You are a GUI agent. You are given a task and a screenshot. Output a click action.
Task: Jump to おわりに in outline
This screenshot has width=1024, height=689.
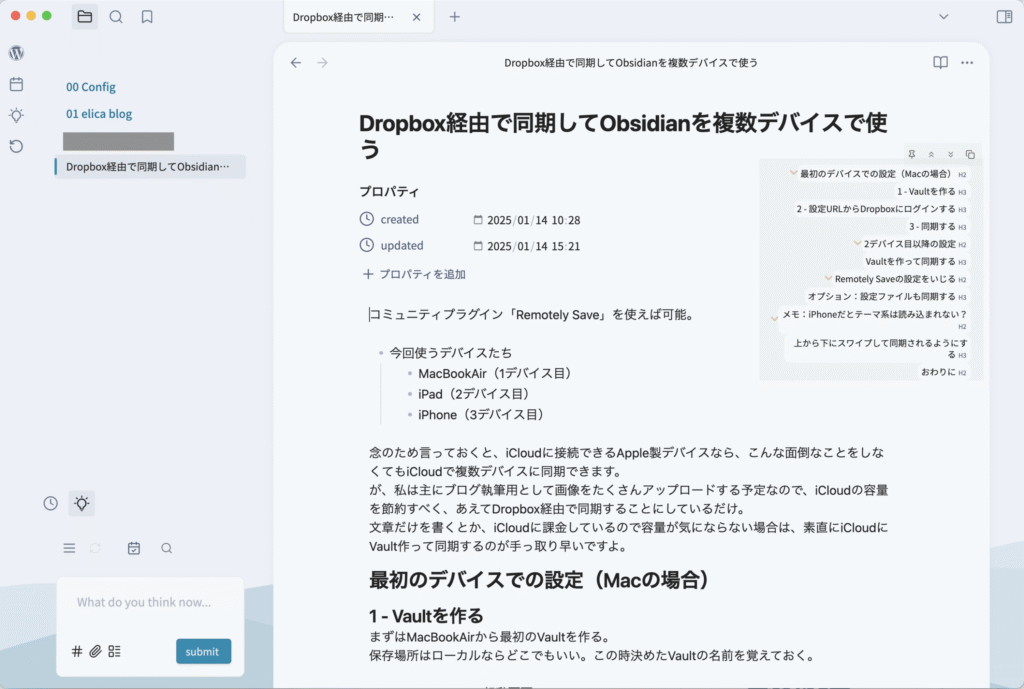(938, 372)
